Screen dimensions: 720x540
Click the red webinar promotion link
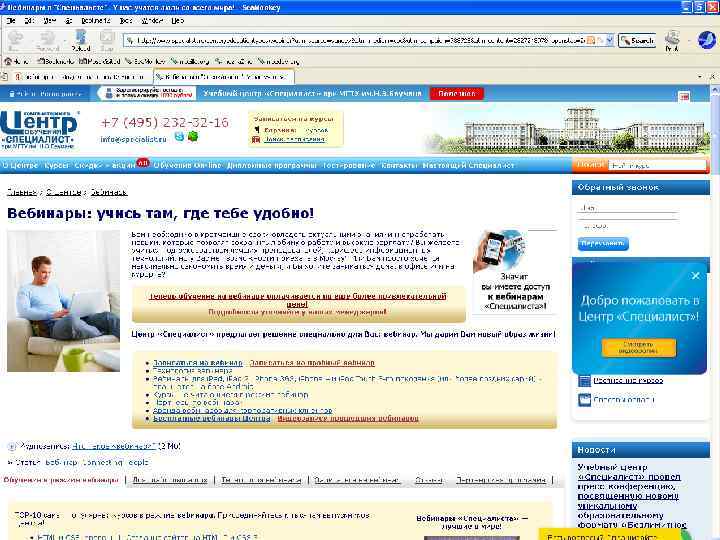pyautogui.click(x=298, y=300)
